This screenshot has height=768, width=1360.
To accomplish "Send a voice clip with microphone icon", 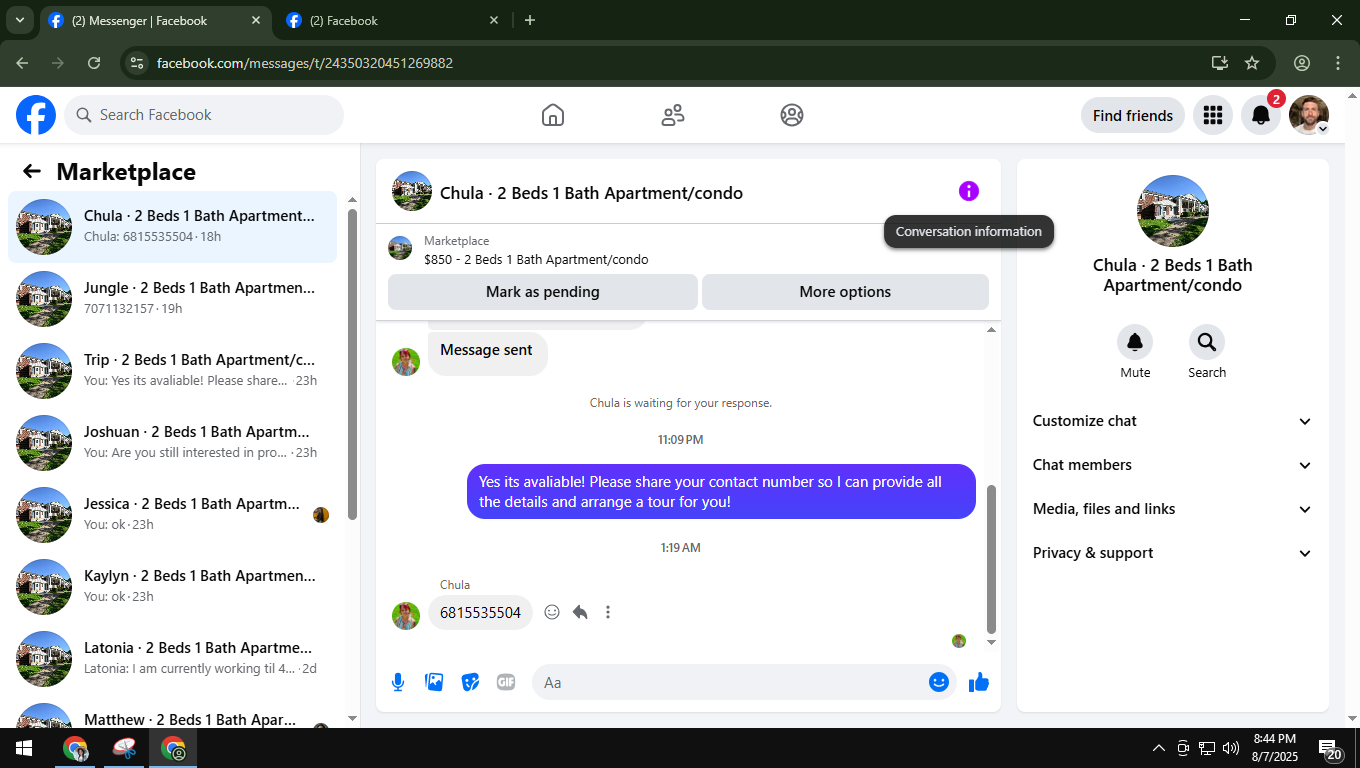I will pyautogui.click(x=398, y=682).
